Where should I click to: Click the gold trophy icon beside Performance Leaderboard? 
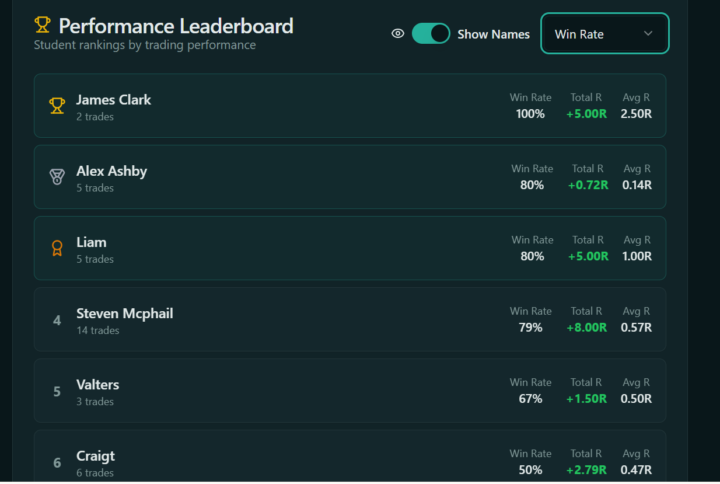point(42,25)
